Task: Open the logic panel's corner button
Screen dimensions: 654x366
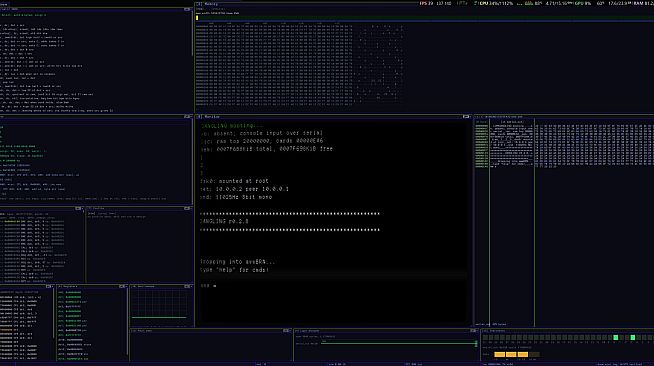Action: (x=473, y=331)
